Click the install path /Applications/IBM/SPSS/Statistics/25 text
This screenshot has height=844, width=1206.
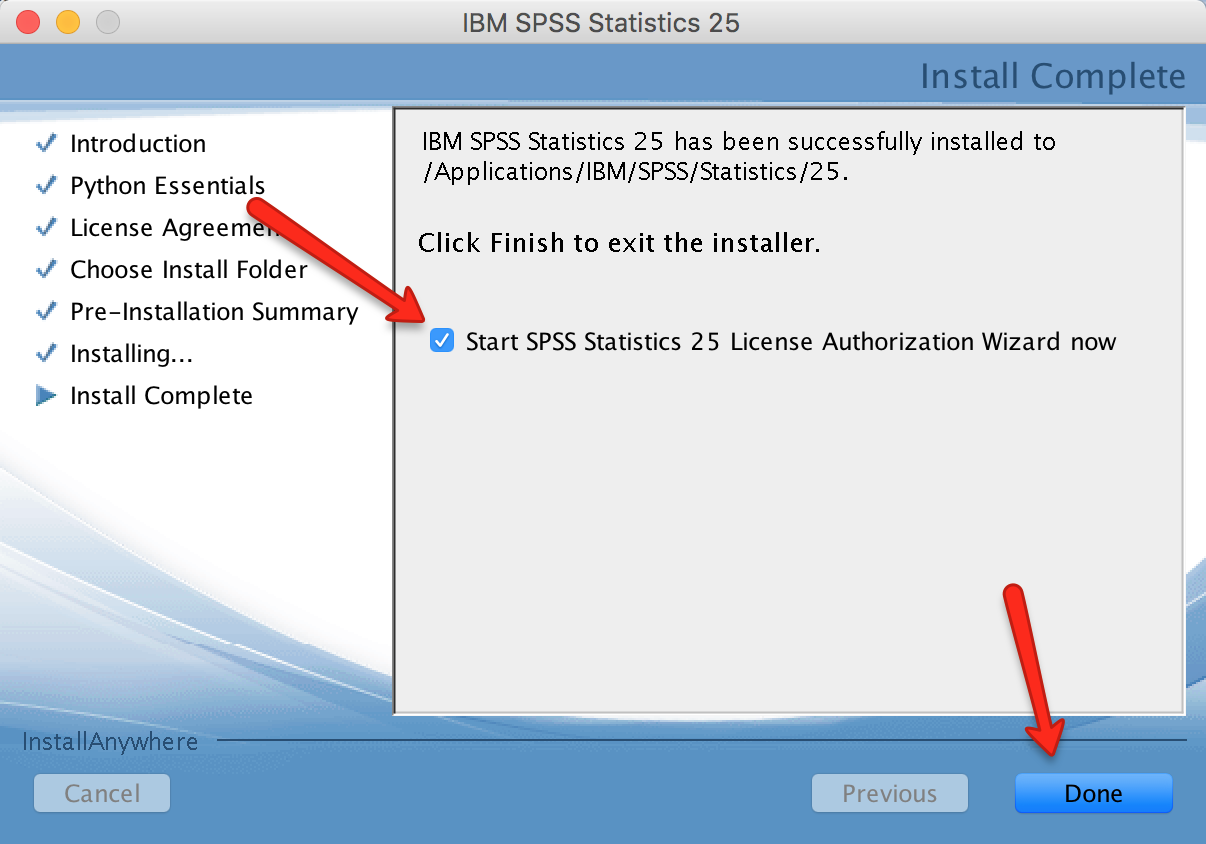click(x=635, y=171)
